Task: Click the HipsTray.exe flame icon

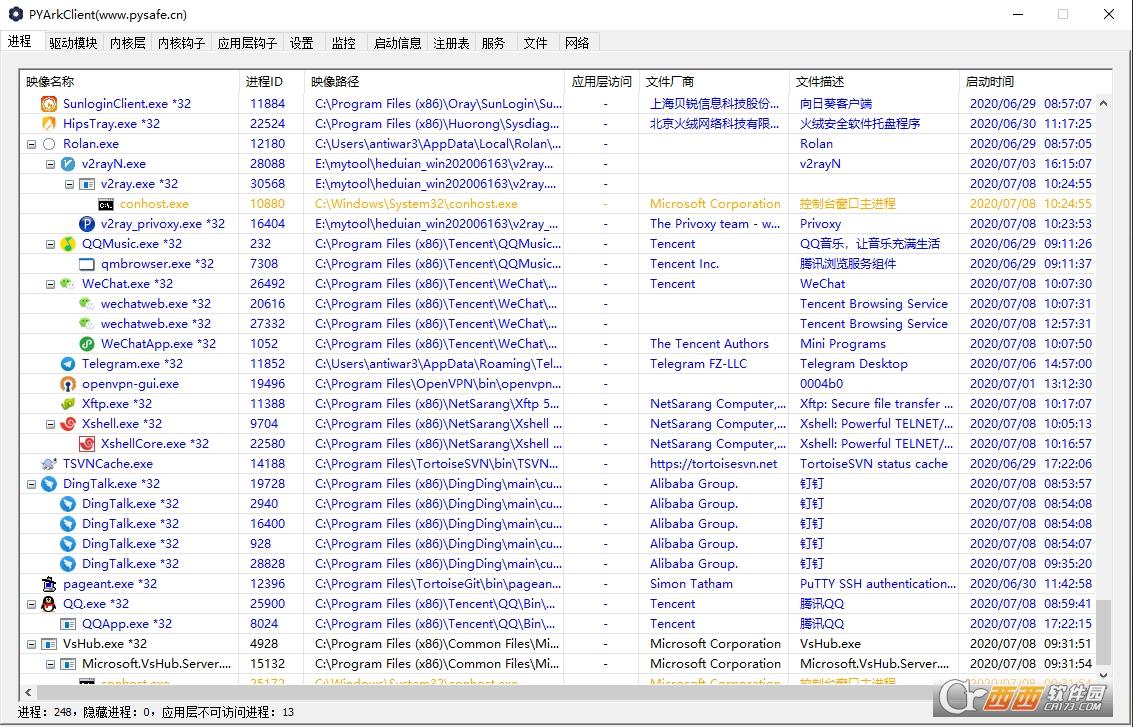Action: pos(48,124)
